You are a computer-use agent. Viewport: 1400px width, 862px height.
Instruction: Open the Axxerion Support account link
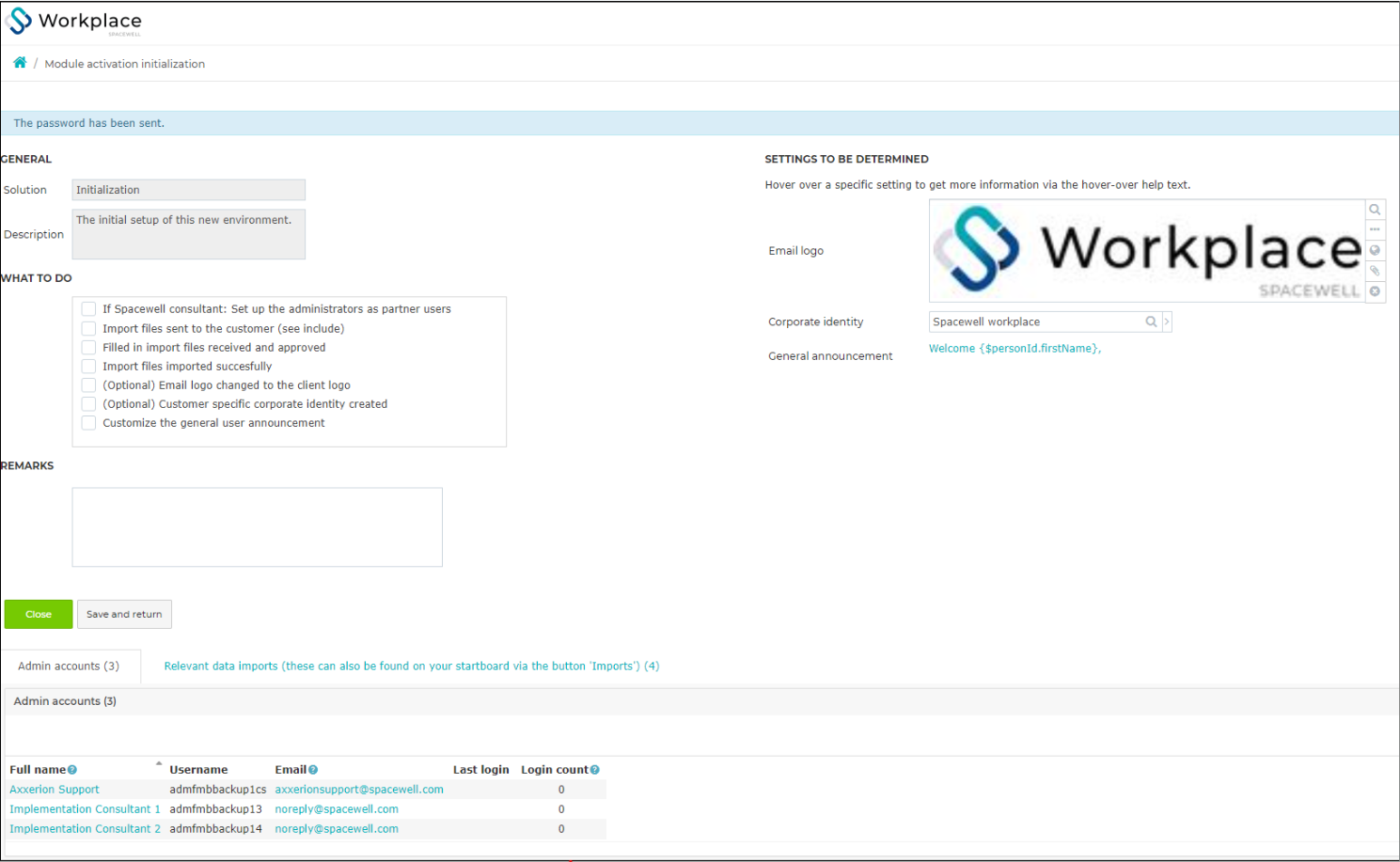[x=55, y=790]
